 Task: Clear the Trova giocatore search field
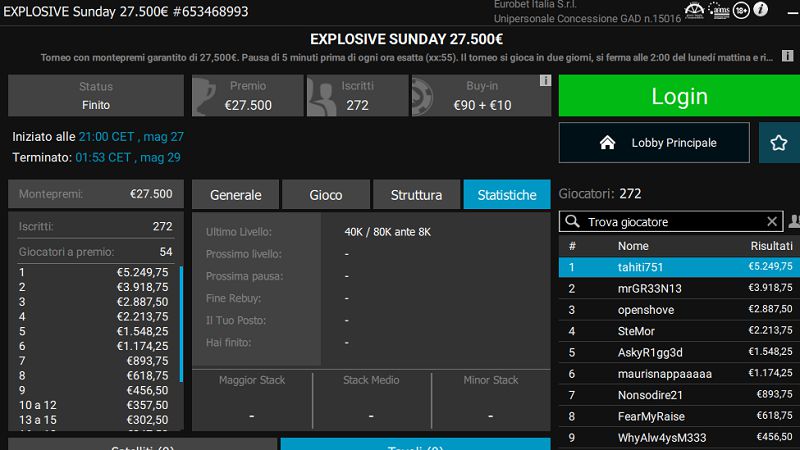(772, 221)
